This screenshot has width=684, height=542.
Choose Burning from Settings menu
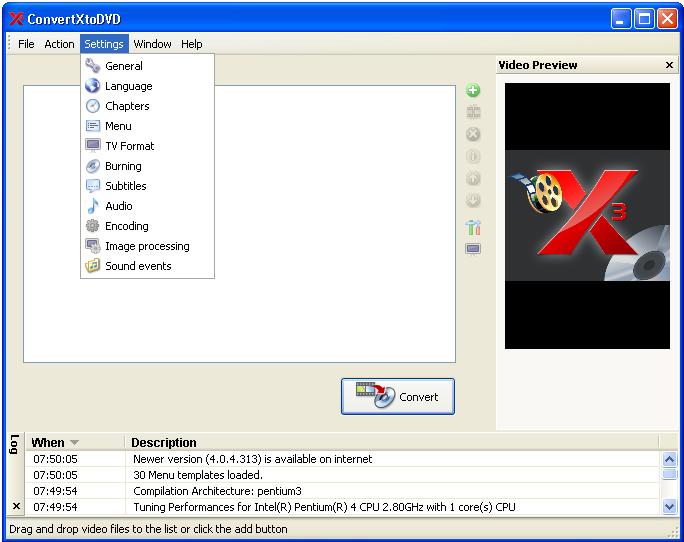(147, 166)
